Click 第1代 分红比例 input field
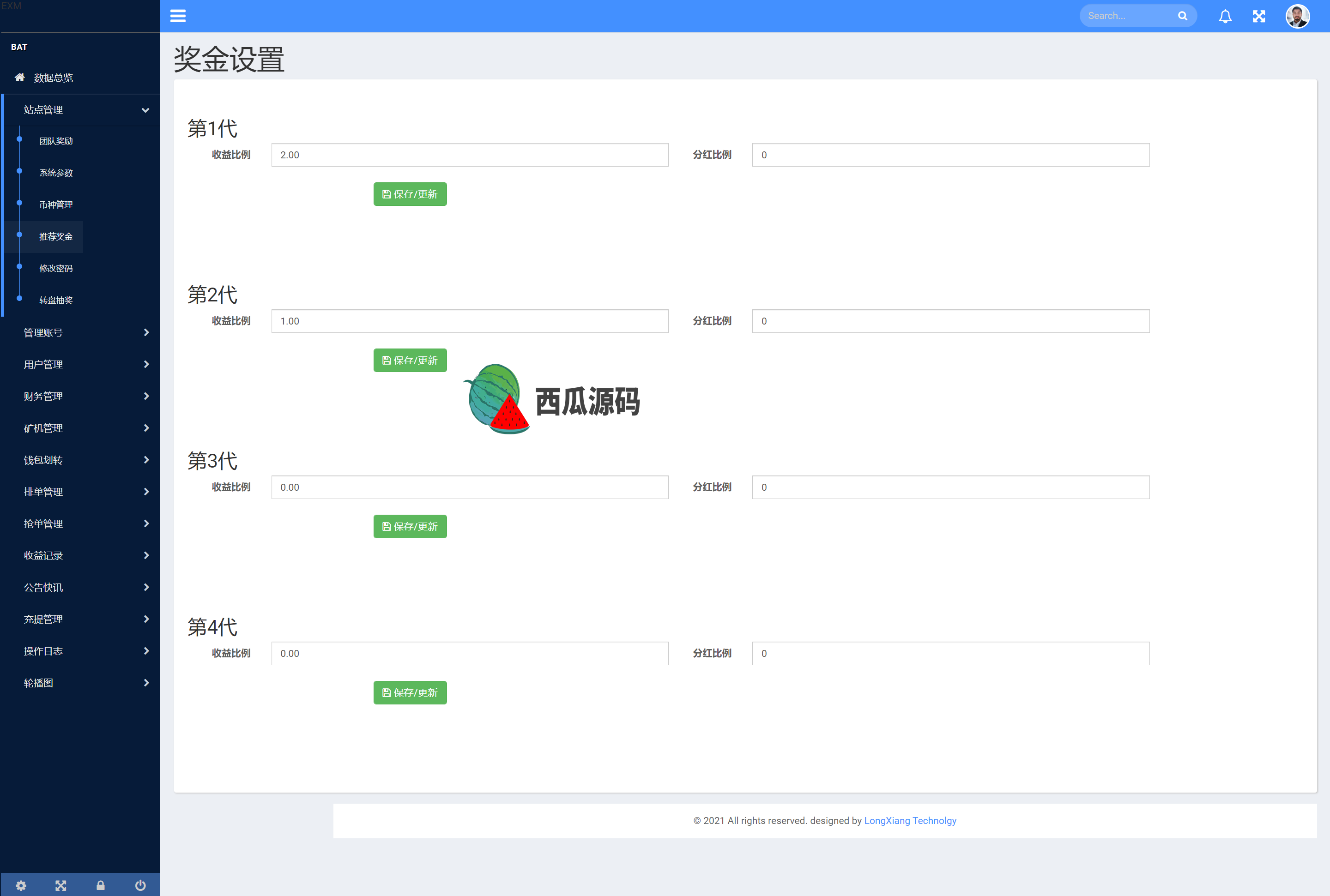 click(x=950, y=155)
